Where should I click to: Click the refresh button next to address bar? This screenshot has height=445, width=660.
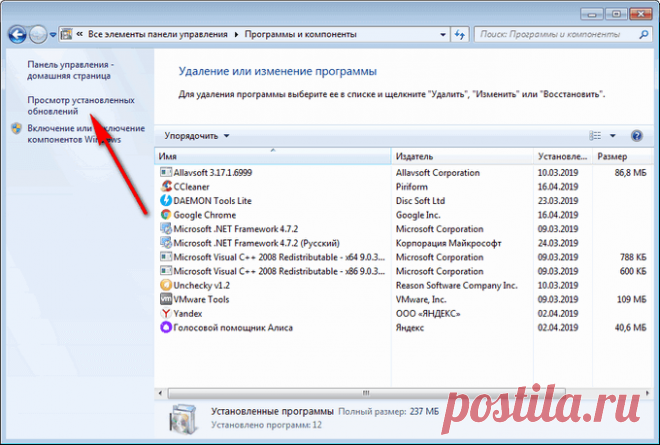(460, 35)
